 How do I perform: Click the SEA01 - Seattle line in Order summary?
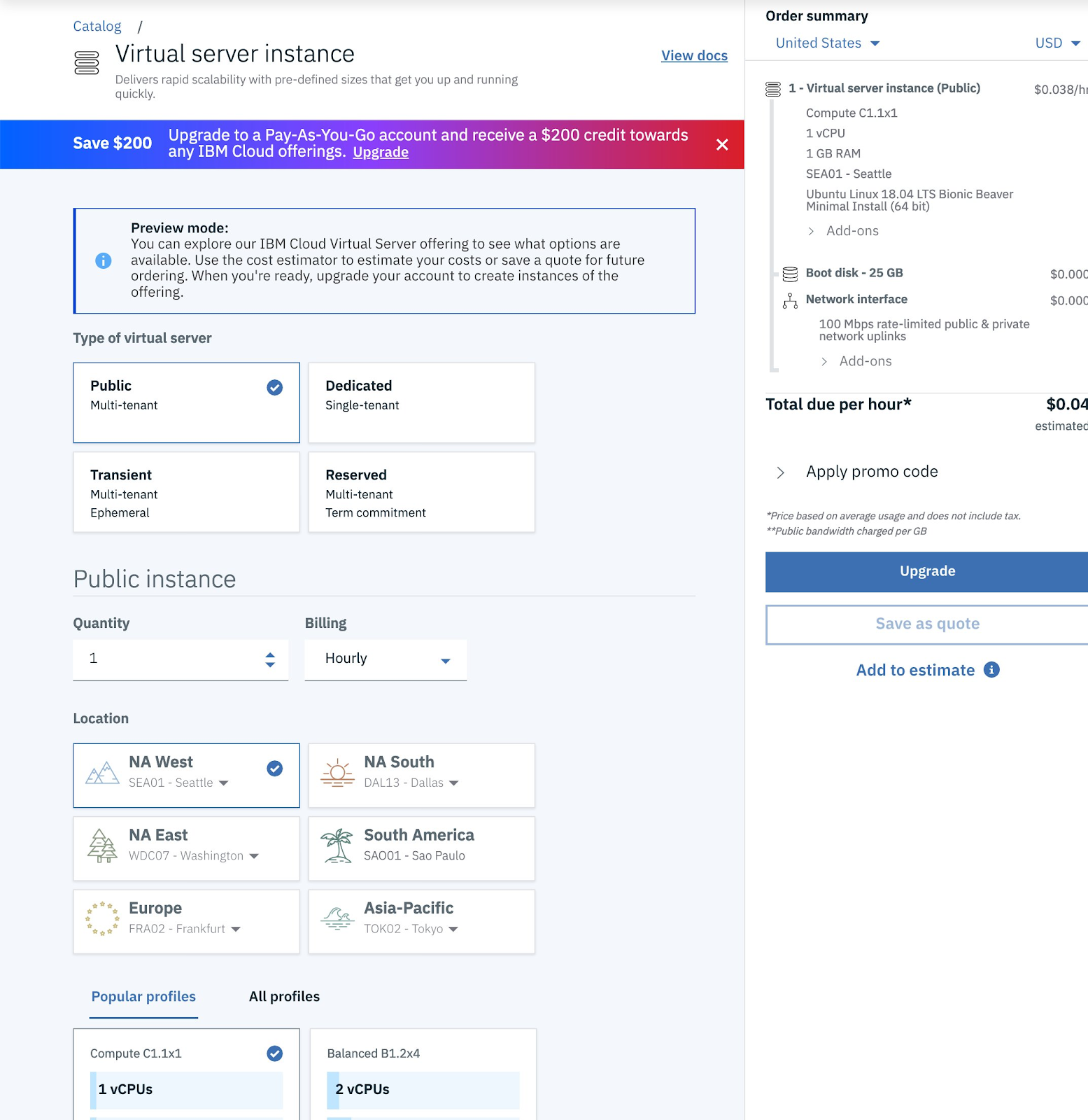click(x=849, y=174)
